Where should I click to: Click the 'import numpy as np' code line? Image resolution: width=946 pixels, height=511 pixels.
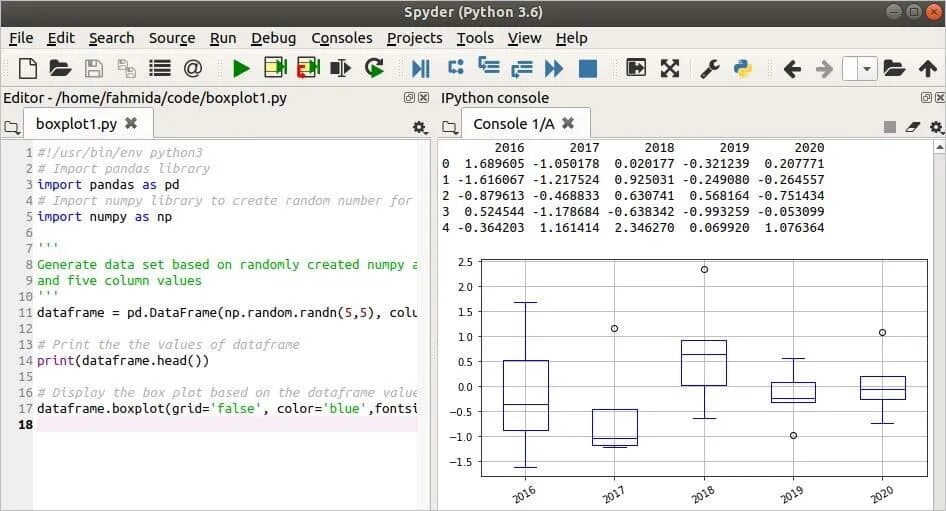click(104, 217)
